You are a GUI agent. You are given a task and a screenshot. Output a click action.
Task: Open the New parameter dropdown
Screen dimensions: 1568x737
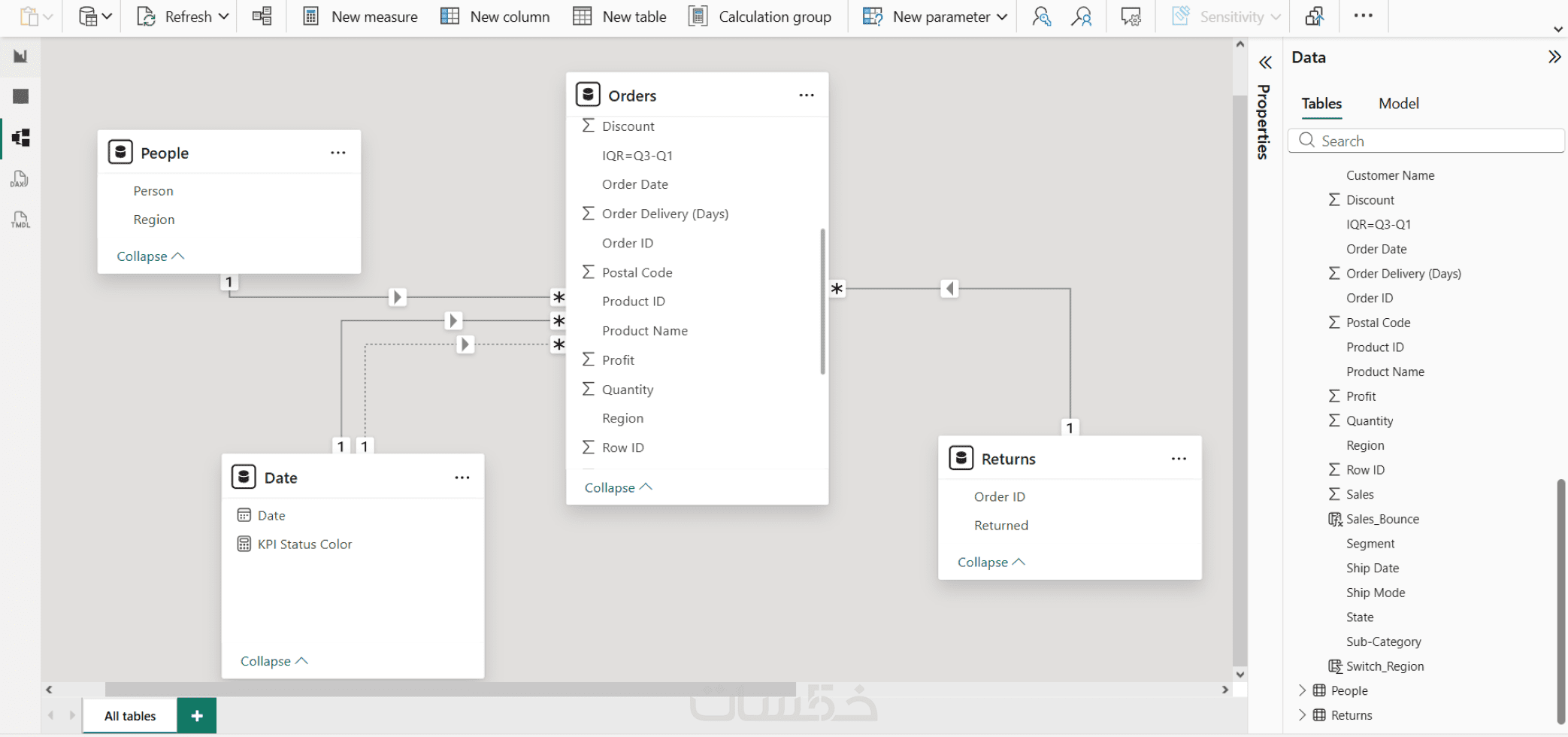coord(1002,17)
